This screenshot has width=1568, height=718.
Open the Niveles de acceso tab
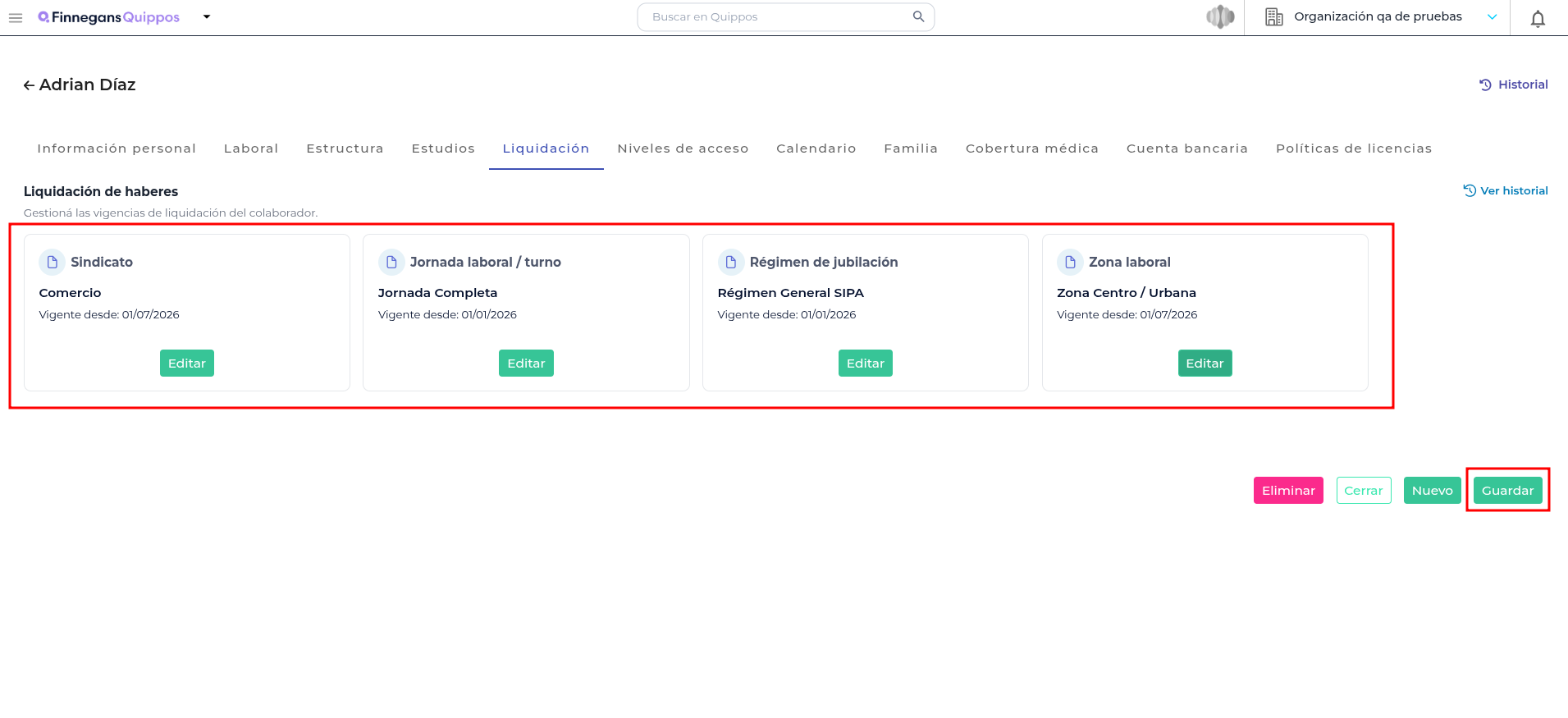pos(683,149)
